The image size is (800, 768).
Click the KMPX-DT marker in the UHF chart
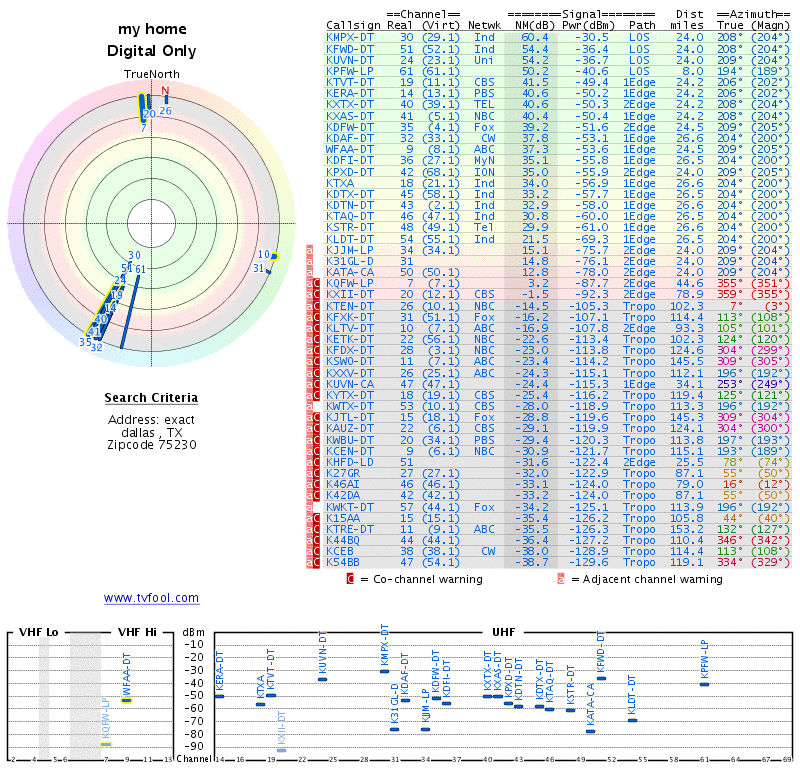coord(385,671)
